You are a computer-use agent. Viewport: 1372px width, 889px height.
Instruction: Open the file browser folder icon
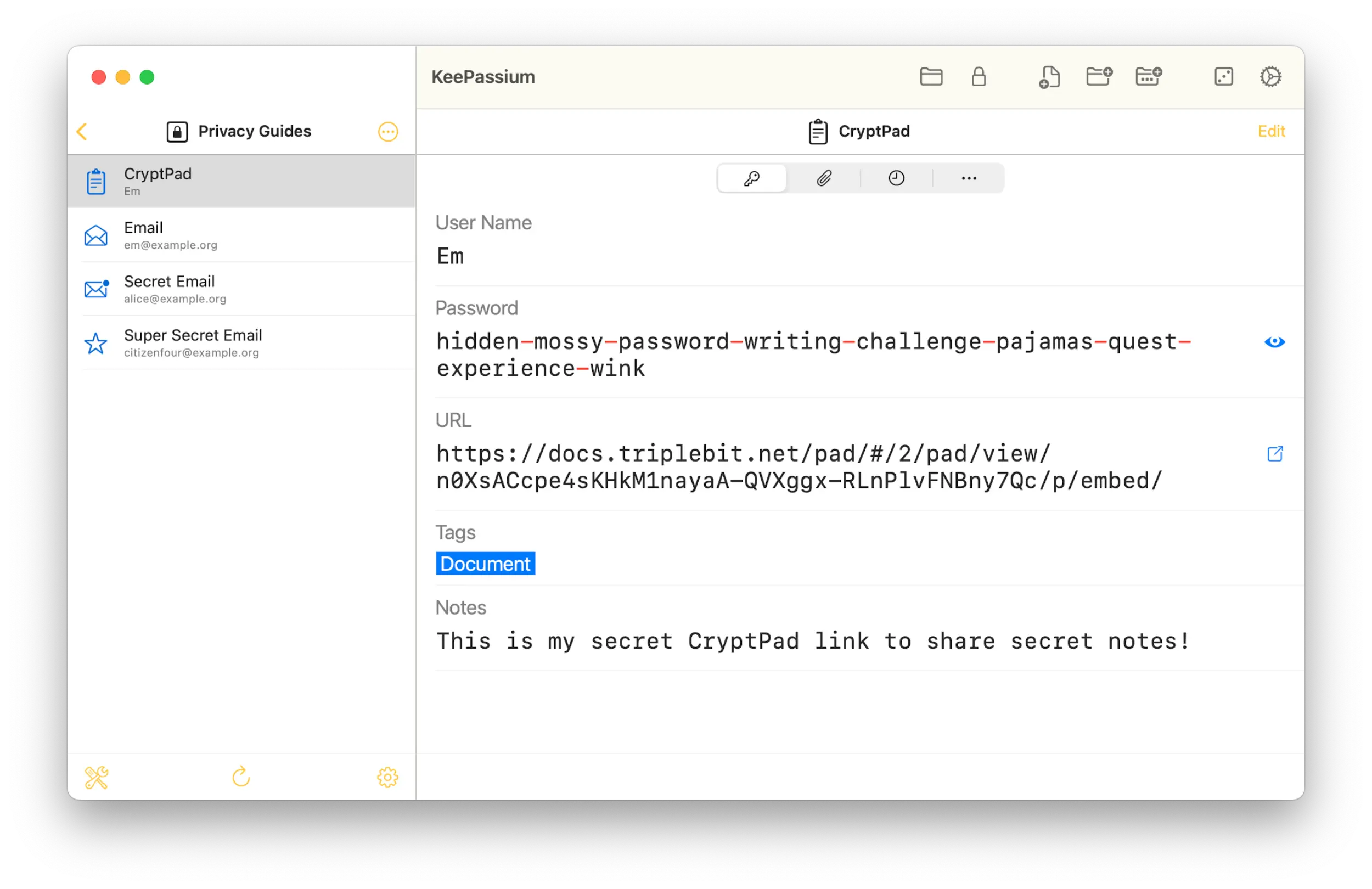(x=931, y=77)
